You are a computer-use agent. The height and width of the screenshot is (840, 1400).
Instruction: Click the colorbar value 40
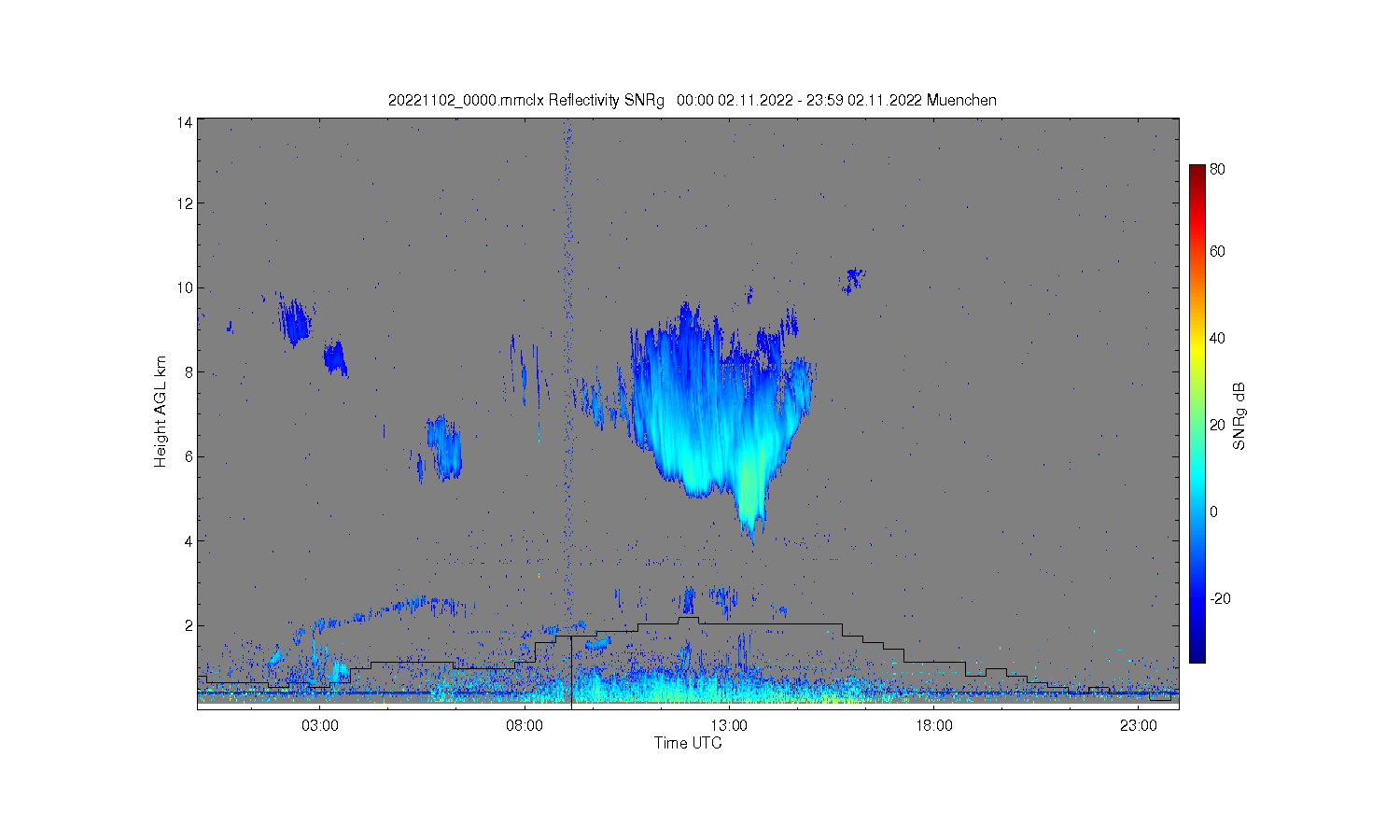(1217, 338)
